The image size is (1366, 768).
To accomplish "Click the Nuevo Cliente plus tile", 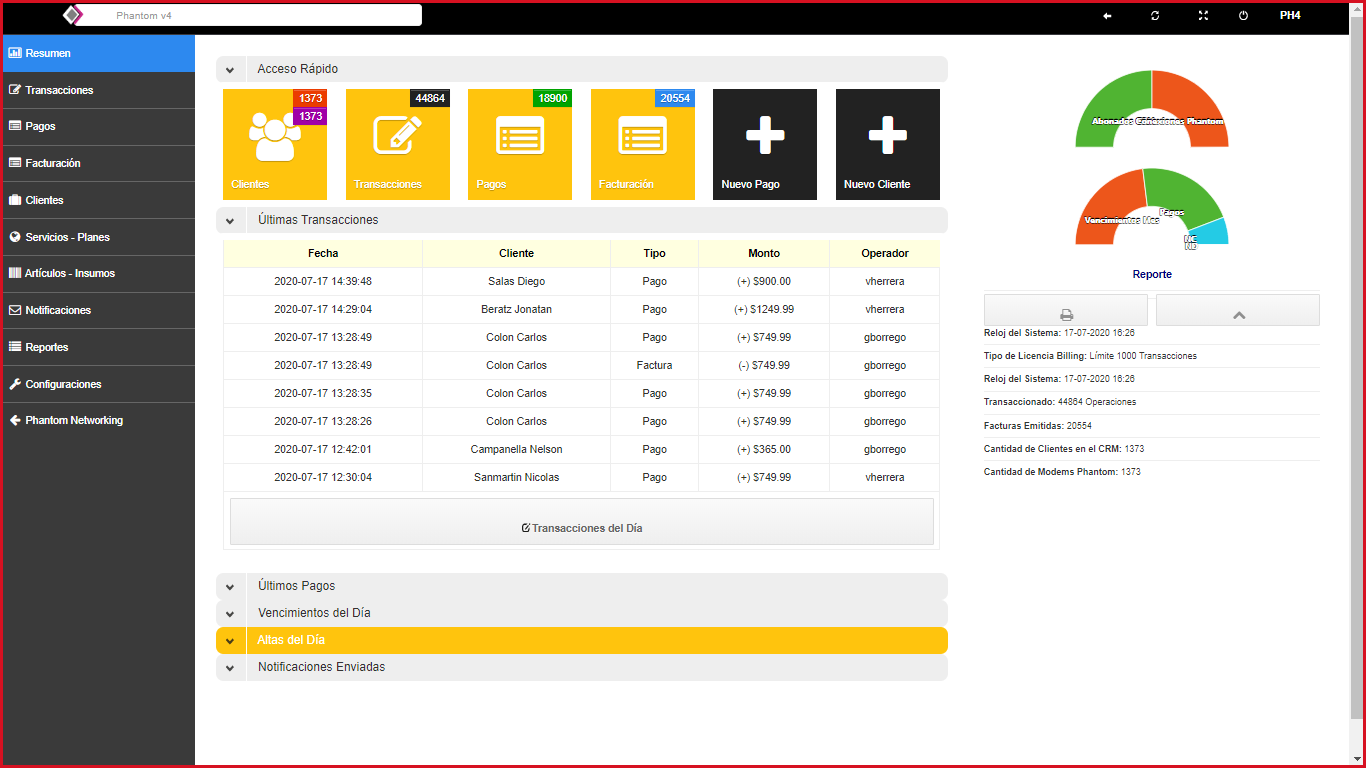I will 887,144.
